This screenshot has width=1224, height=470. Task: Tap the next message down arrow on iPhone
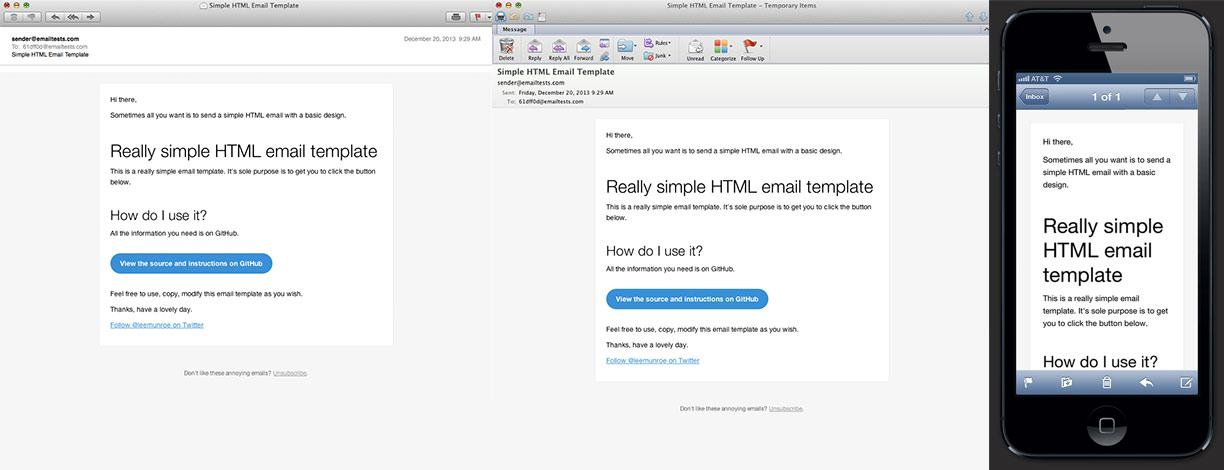(1182, 97)
